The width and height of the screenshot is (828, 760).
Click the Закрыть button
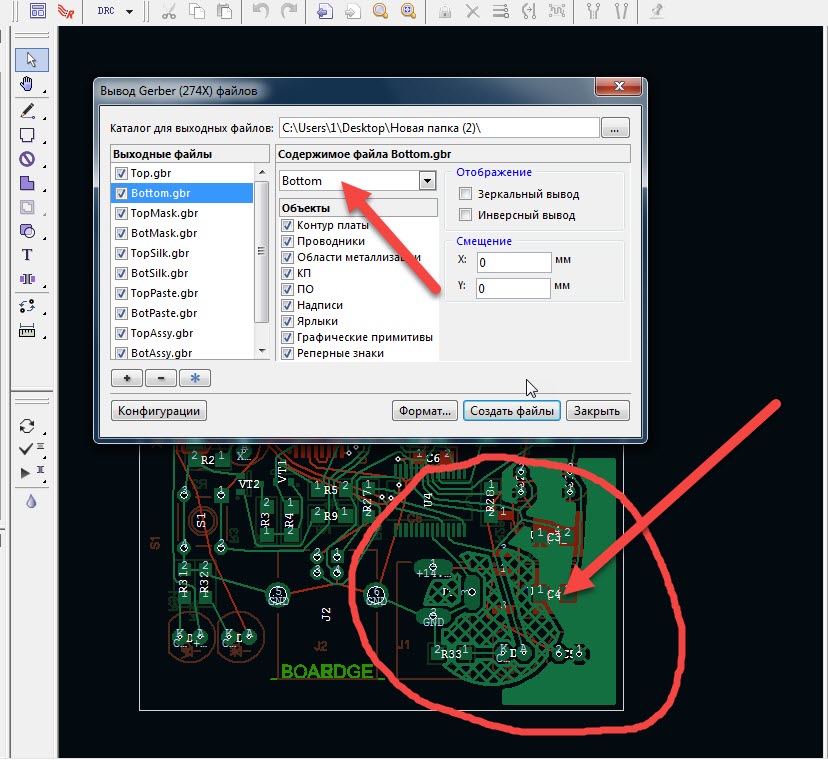click(597, 411)
